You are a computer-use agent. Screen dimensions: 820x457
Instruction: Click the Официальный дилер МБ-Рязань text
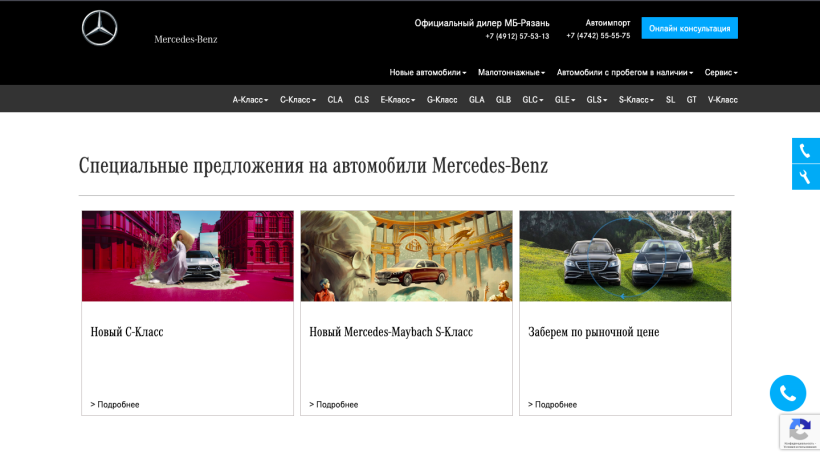point(482,23)
